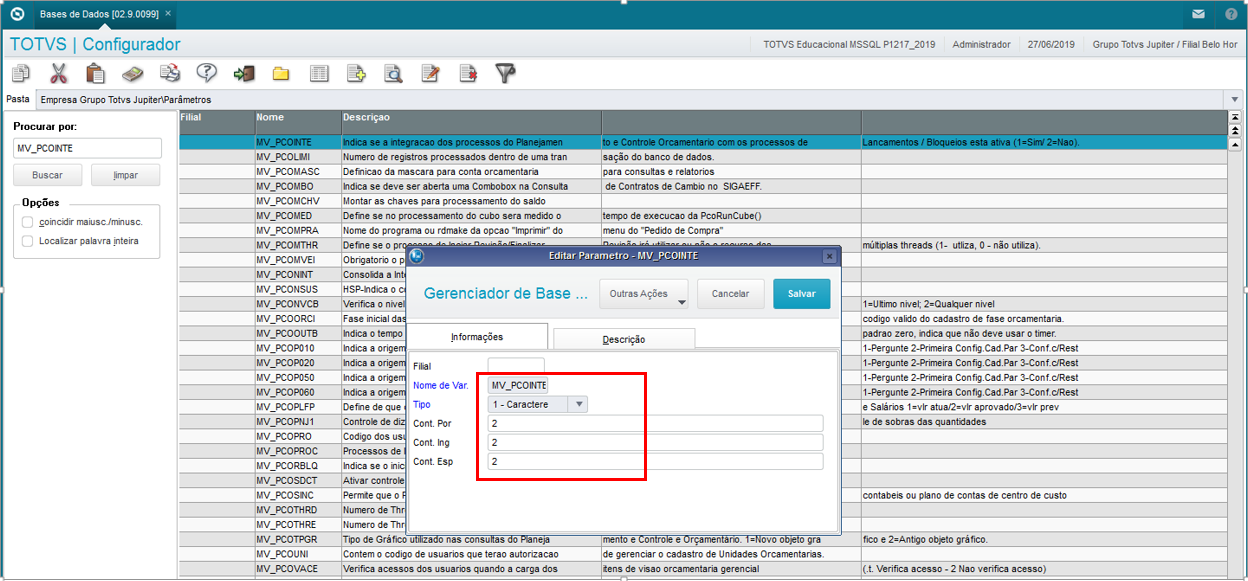Click the View record magnifier icon
The height and width of the screenshot is (581, 1248).
click(x=393, y=73)
